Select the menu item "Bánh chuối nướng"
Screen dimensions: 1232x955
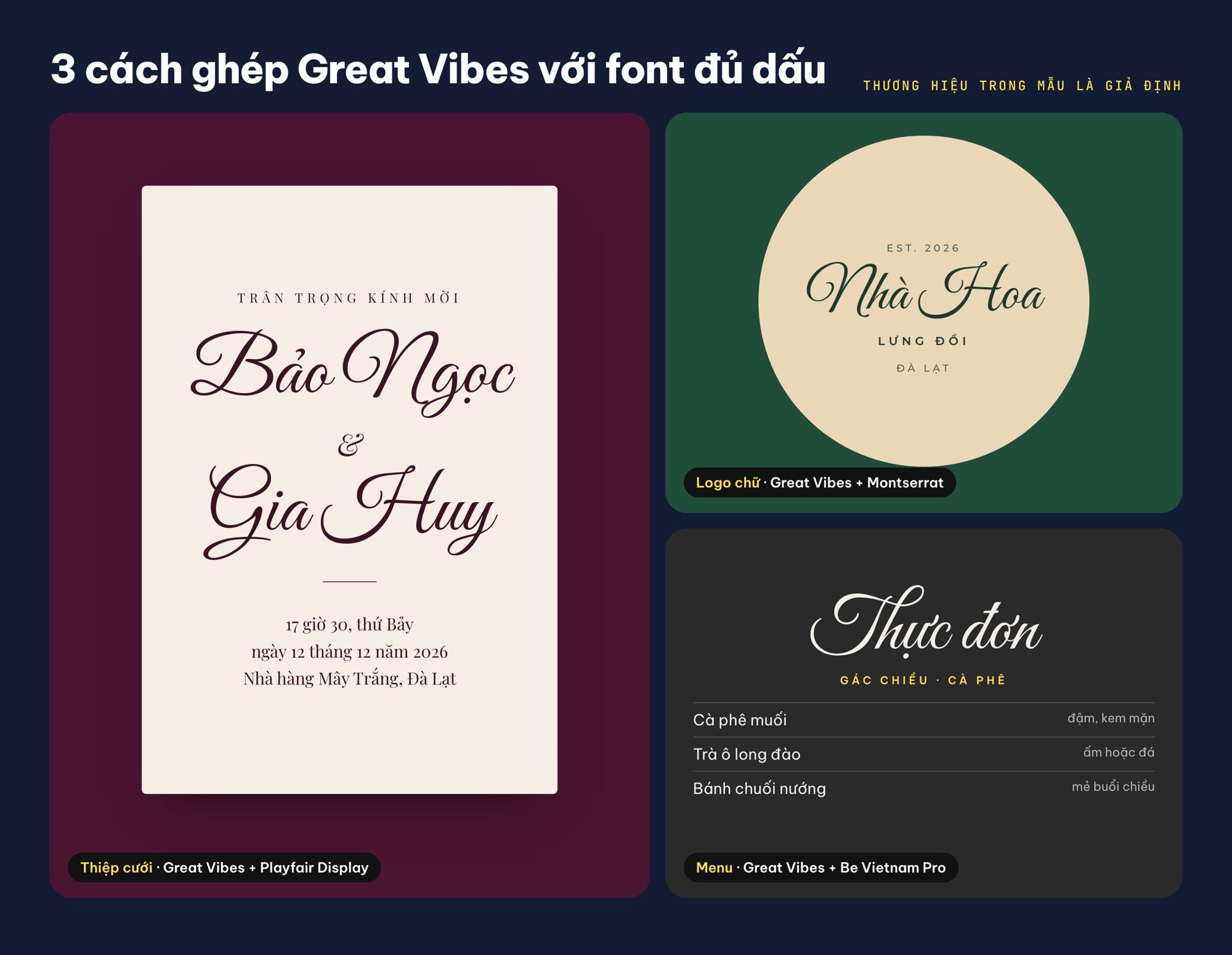click(760, 789)
